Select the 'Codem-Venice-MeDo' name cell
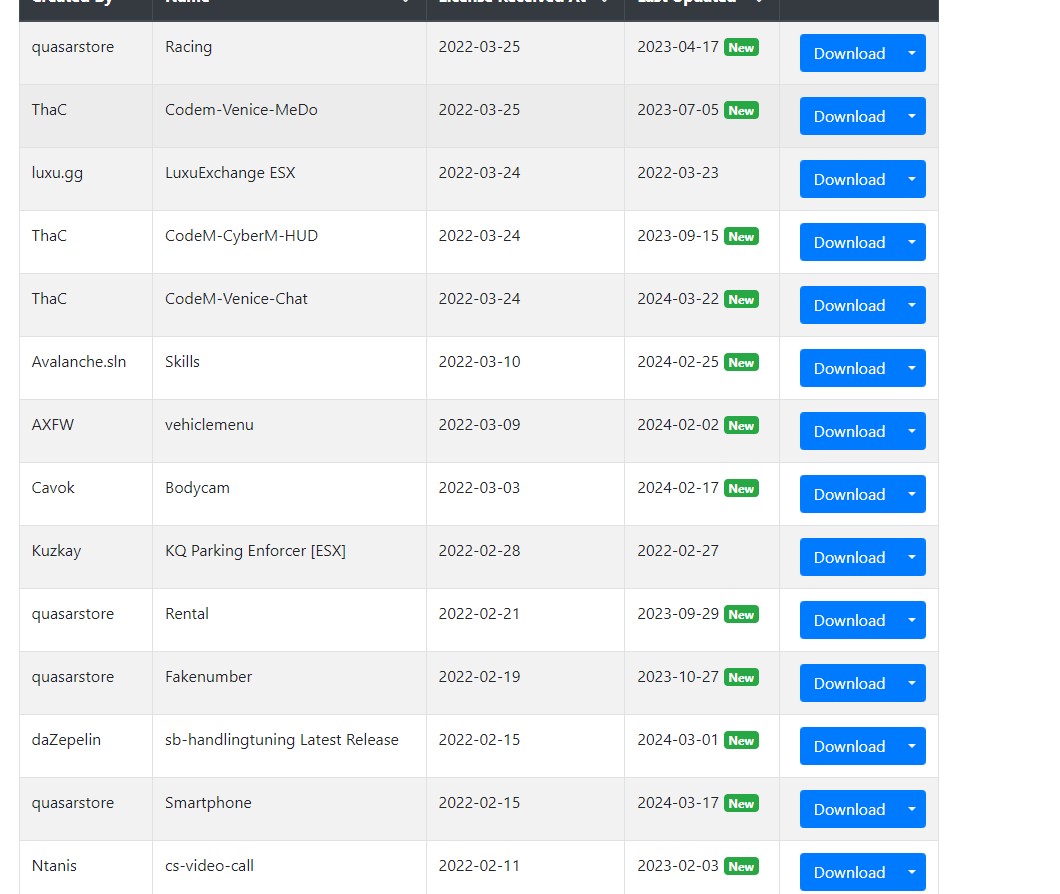Screen dimensions: 1060x894 [289, 116]
